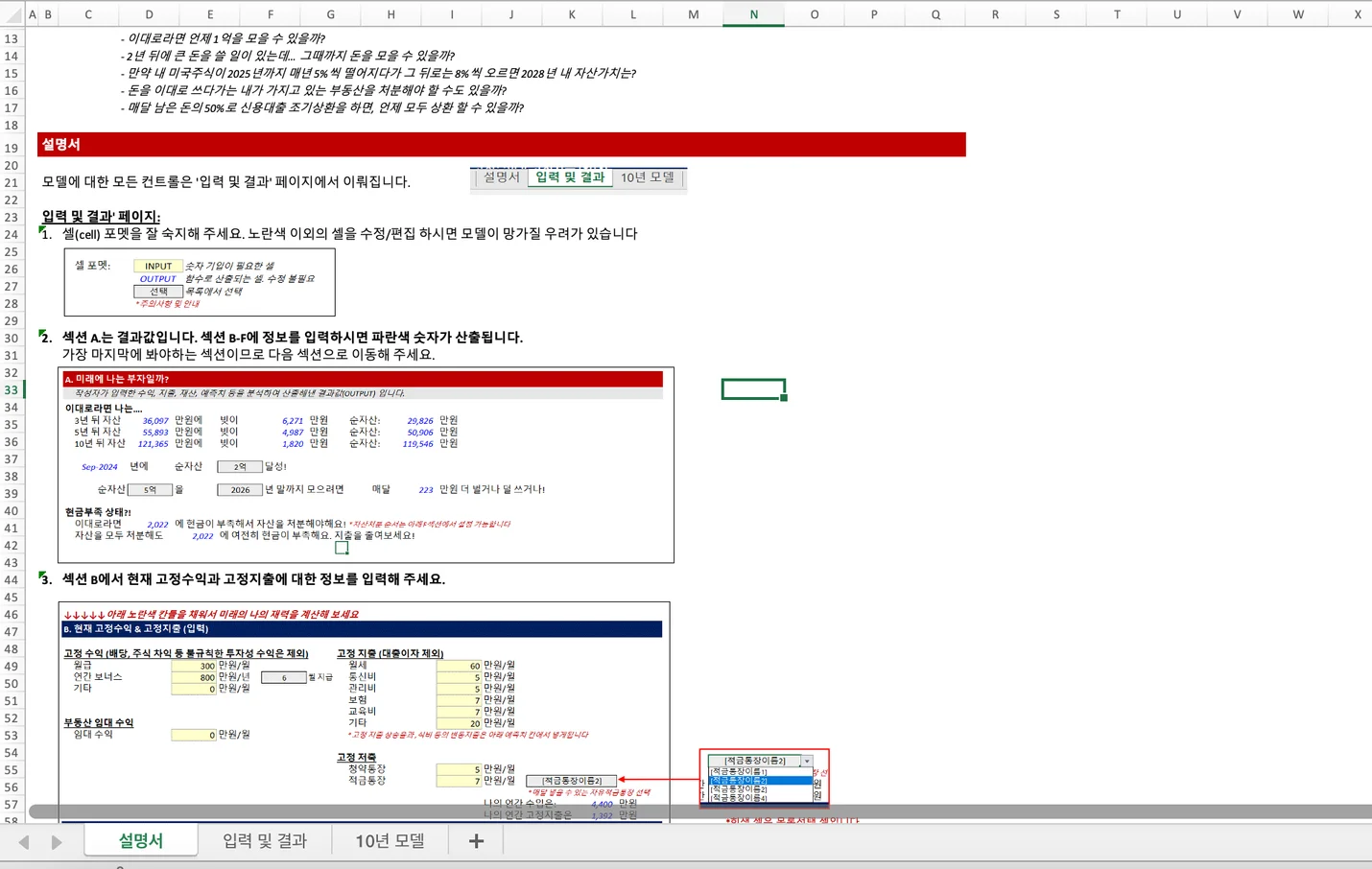Click the step 1 text '셀(cell) 포맷을 잘 숙지해 주세요'
This screenshot has width=1372, height=869.
coord(349,233)
